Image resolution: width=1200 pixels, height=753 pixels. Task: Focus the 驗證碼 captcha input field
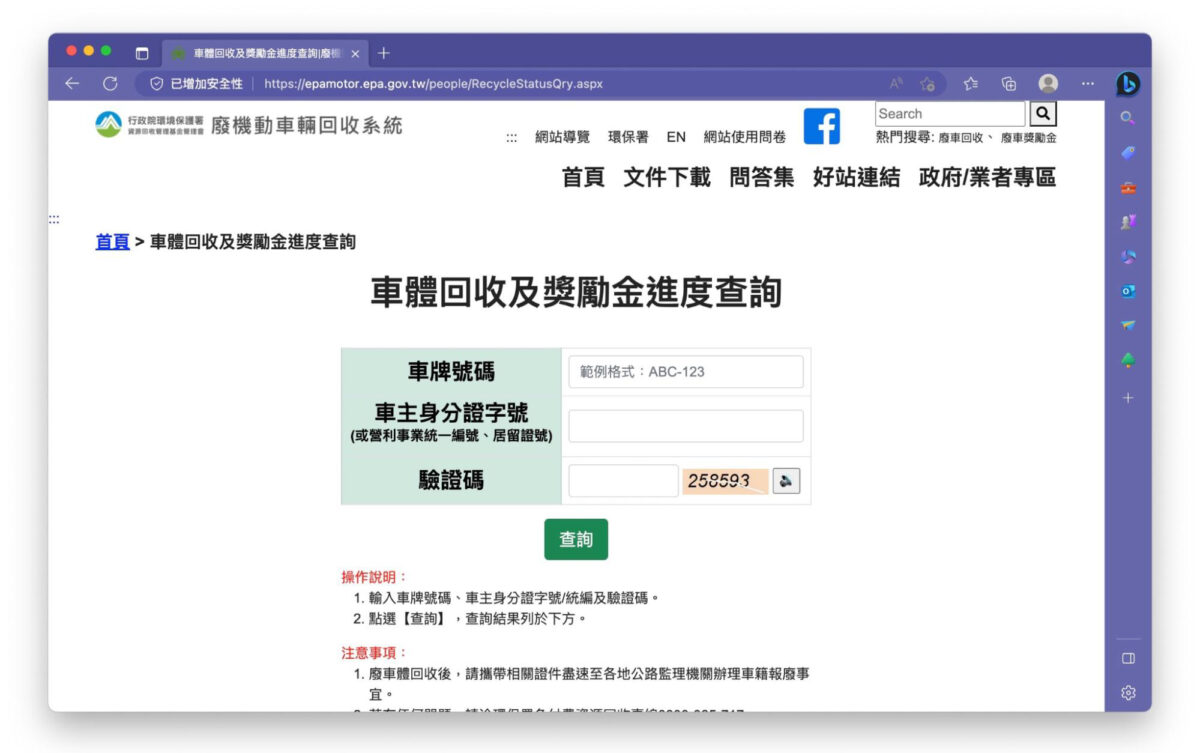(x=624, y=481)
